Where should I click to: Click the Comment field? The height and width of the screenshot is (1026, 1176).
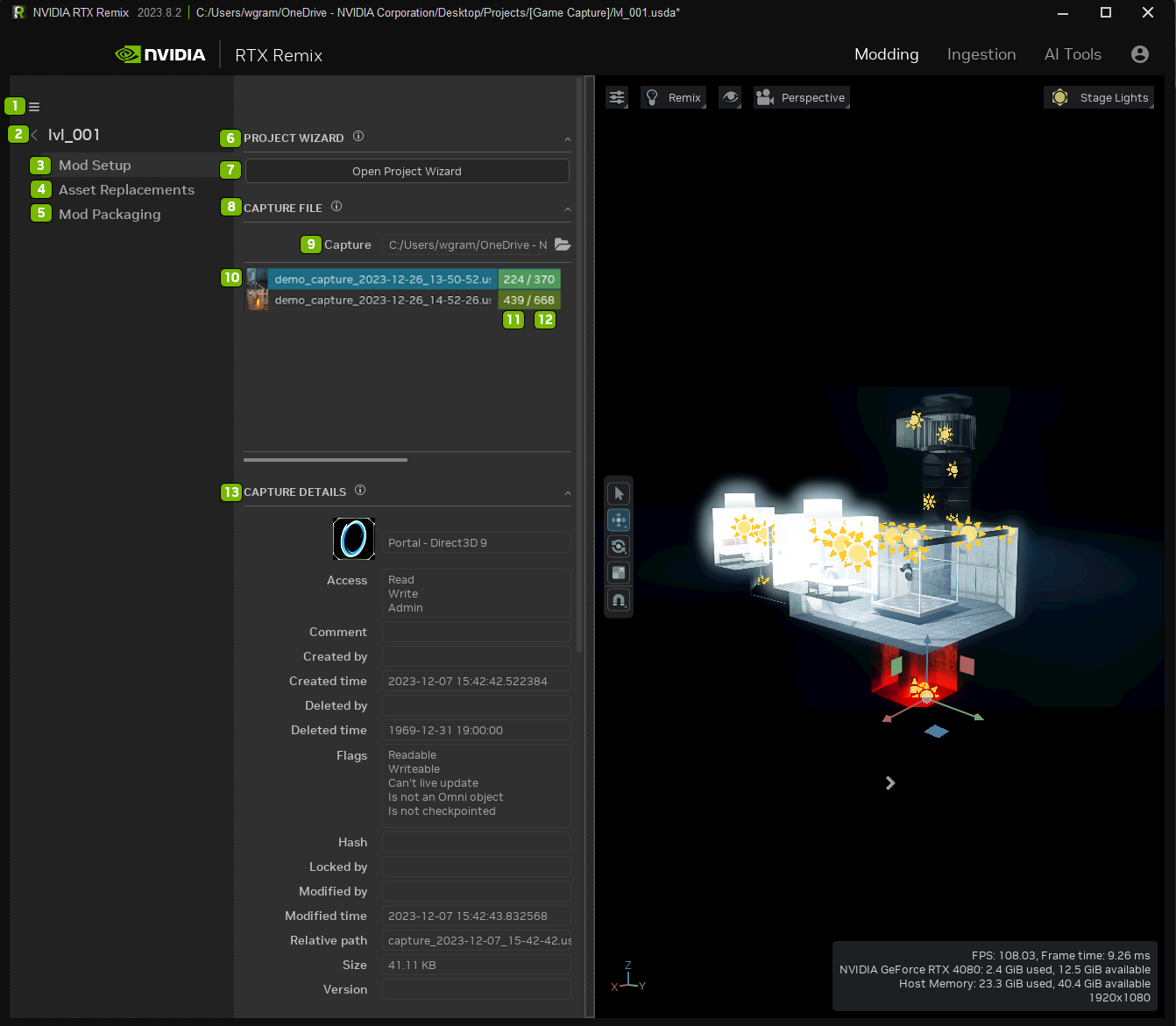(476, 632)
